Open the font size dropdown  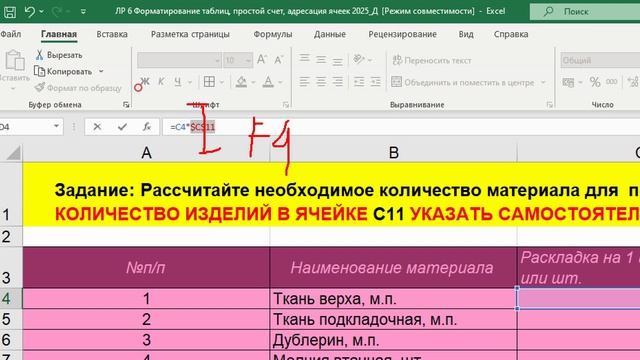pos(248,60)
